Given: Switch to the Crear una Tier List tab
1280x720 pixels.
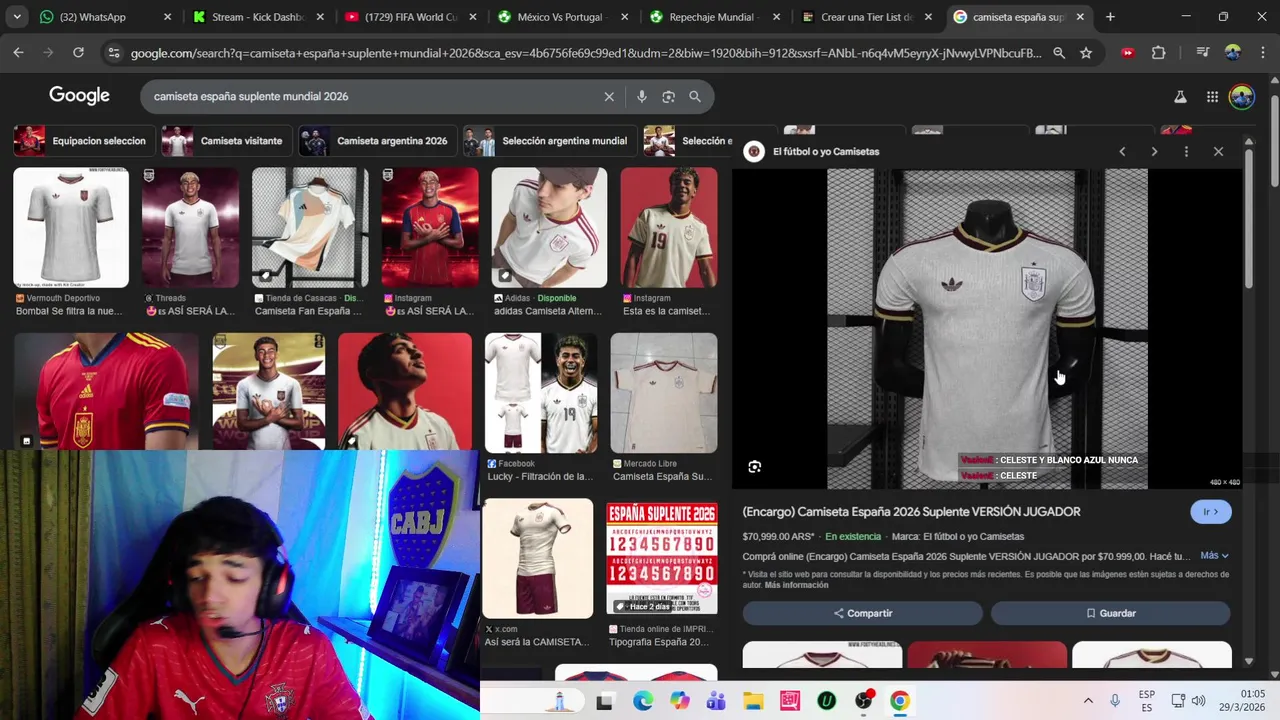Looking at the screenshot, I should tap(868, 17).
